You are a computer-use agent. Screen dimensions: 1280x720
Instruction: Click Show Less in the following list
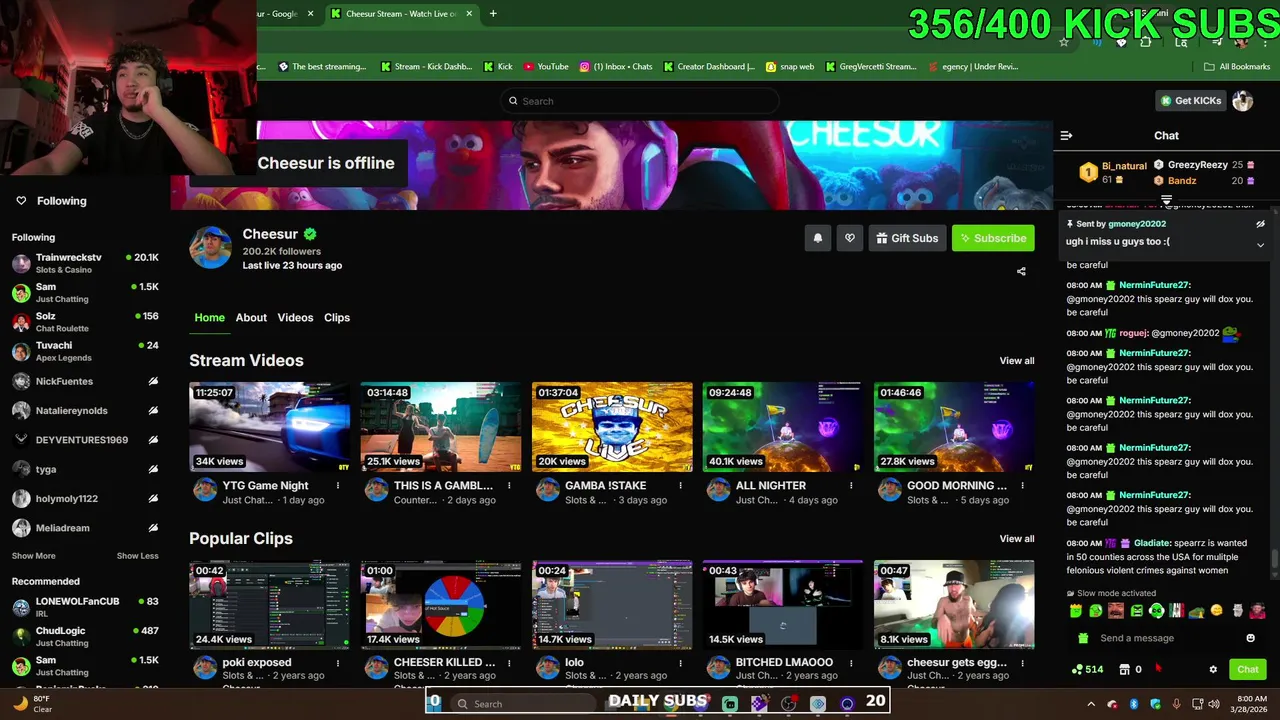pos(137,556)
